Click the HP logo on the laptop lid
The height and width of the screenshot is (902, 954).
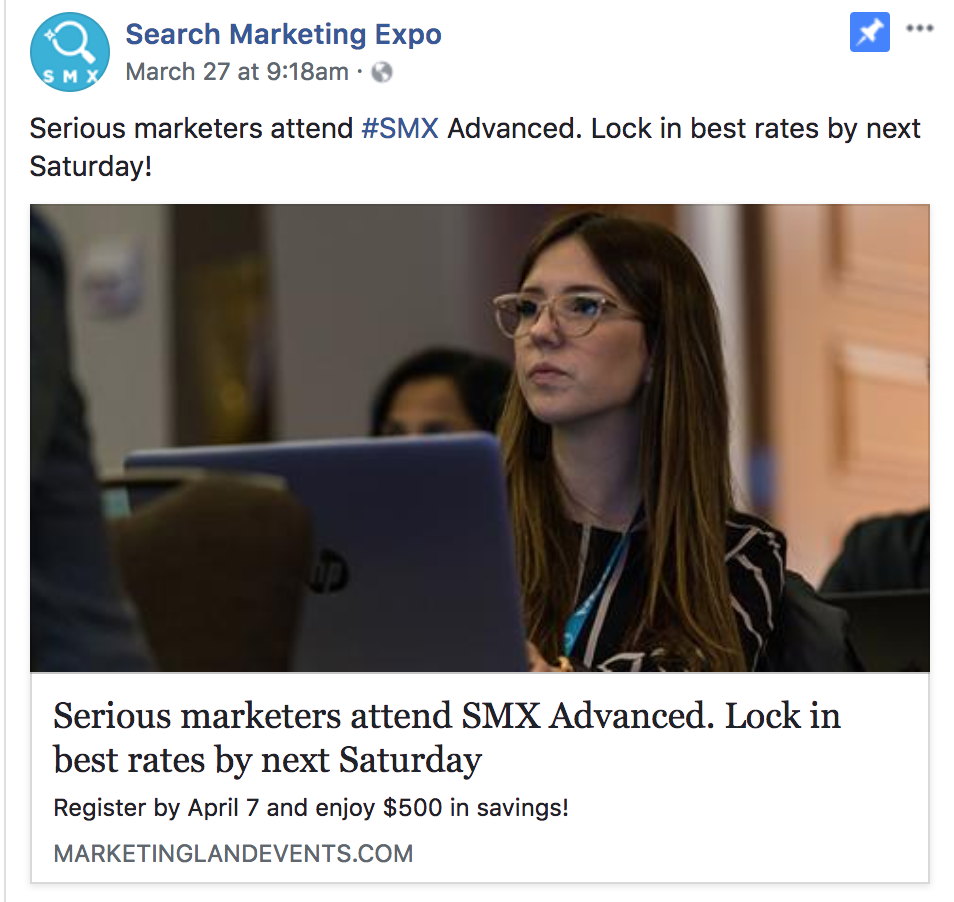pyautogui.click(x=327, y=570)
